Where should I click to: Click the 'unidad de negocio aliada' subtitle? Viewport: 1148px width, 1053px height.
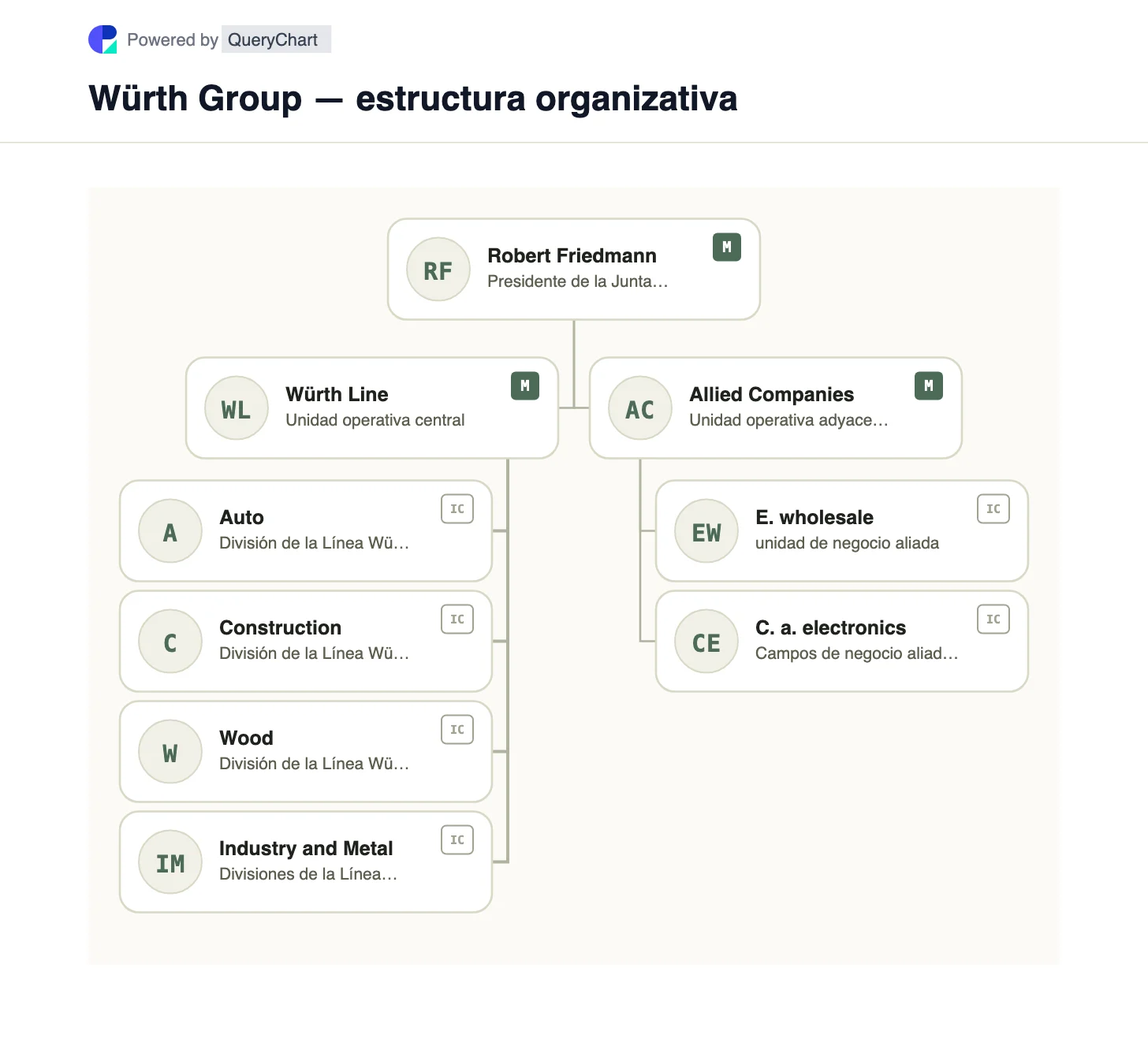click(x=847, y=543)
